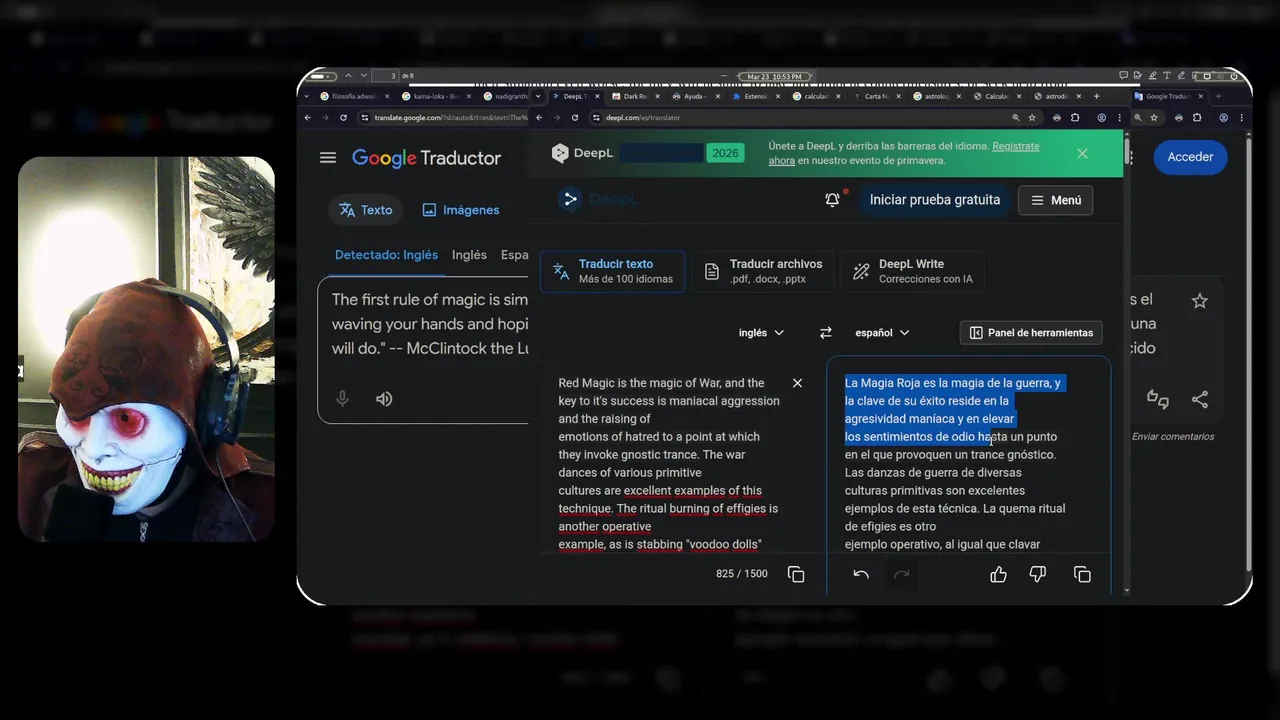1280x720 pixels.
Task: Open DeepL notifications bell
Action: tap(832, 200)
